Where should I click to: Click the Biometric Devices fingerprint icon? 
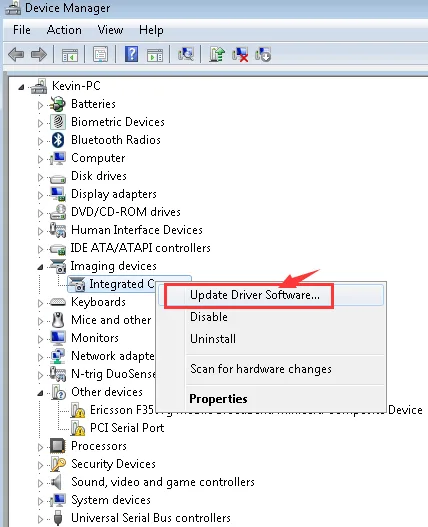click(58, 122)
